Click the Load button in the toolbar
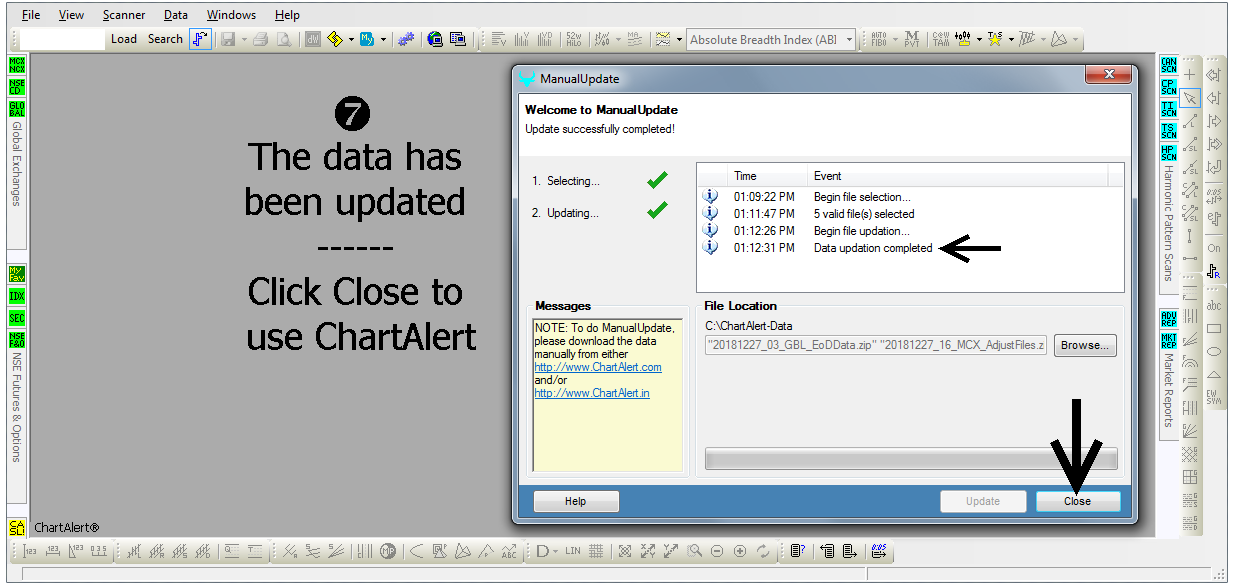Screen dimensions: 1235x585 [x=124, y=39]
